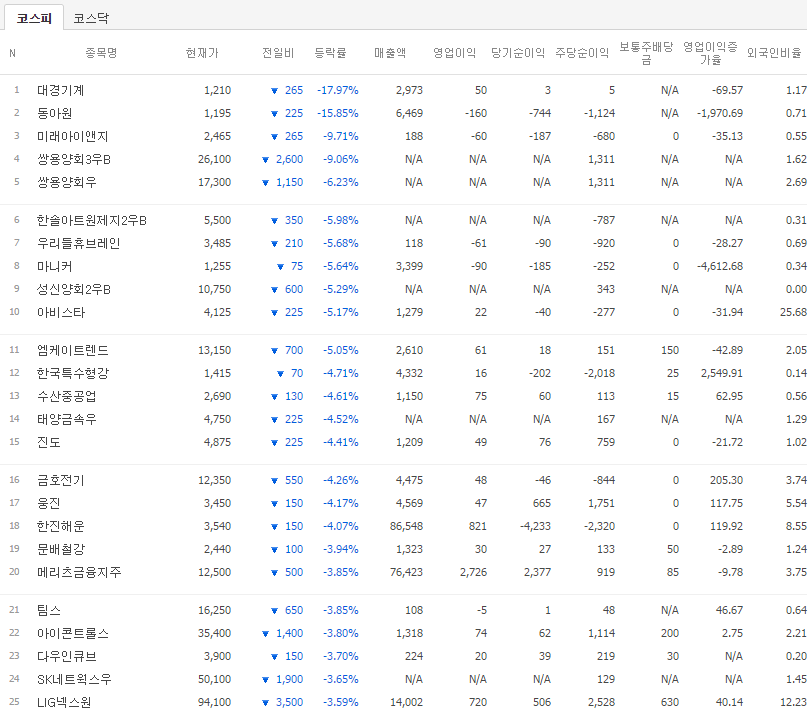The width and height of the screenshot is (812, 718).
Task: Open stock 문배철강
Action: [61, 549]
